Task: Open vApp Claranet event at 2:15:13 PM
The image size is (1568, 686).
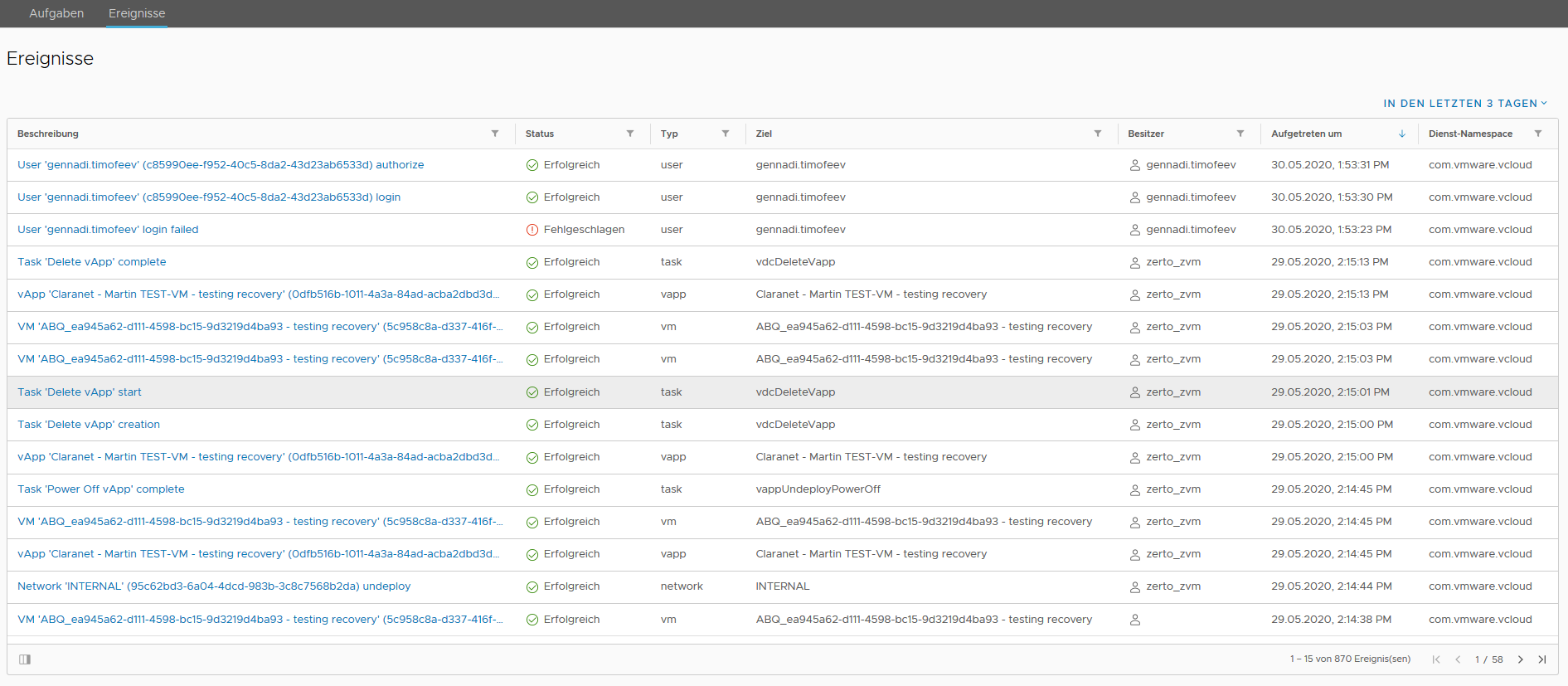Action: (x=259, y=294)
